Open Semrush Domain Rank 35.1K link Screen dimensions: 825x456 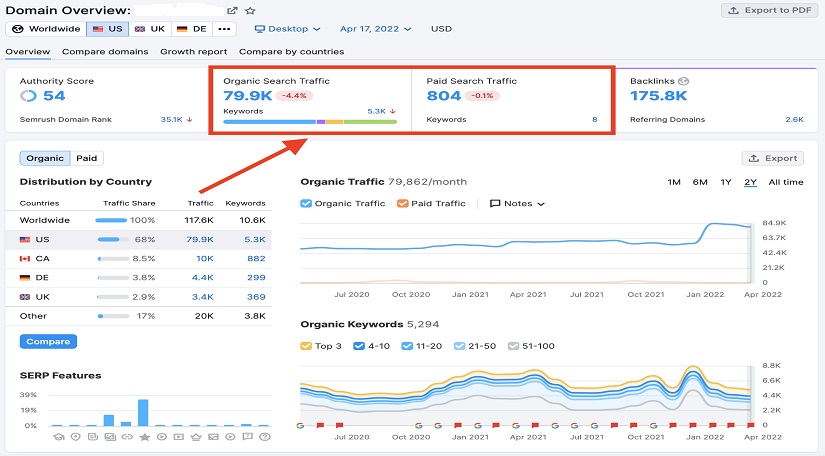[172, 119]
